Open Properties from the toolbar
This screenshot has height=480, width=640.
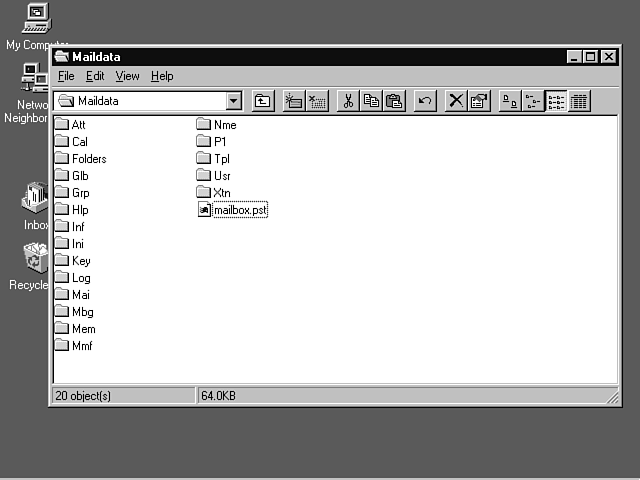[x=479, y=101]
